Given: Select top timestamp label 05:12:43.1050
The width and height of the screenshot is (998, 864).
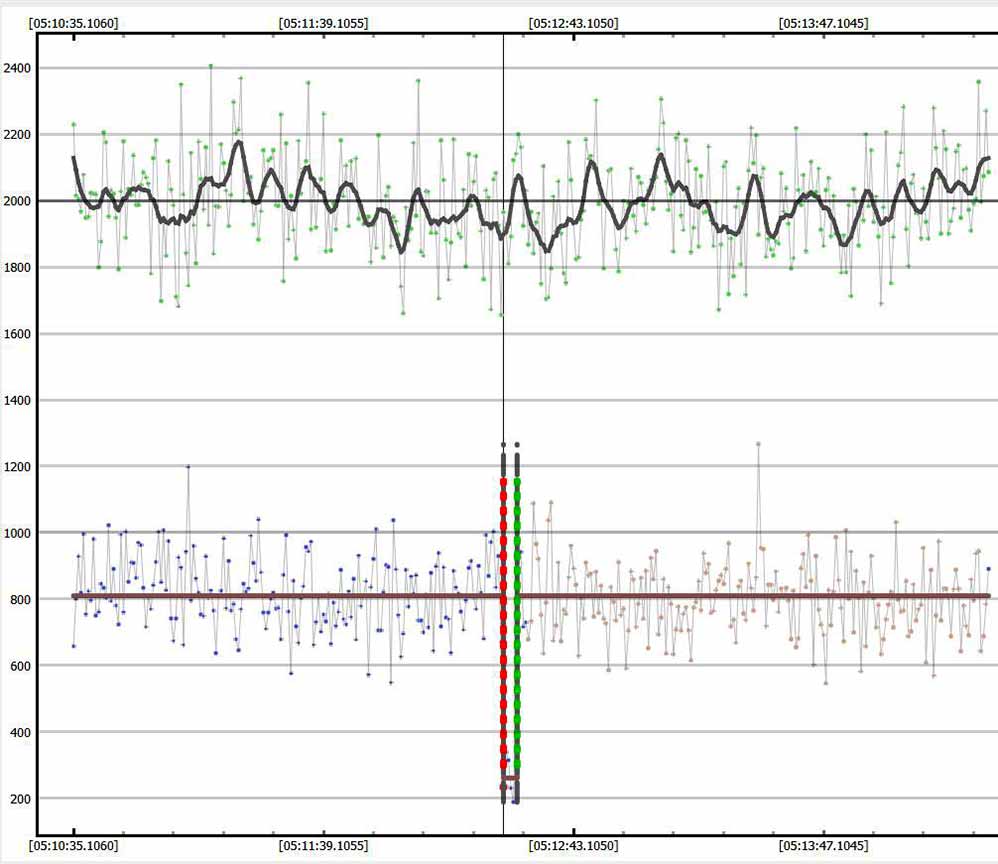Looking at the screenshot, I should click(x=573, y=24).
